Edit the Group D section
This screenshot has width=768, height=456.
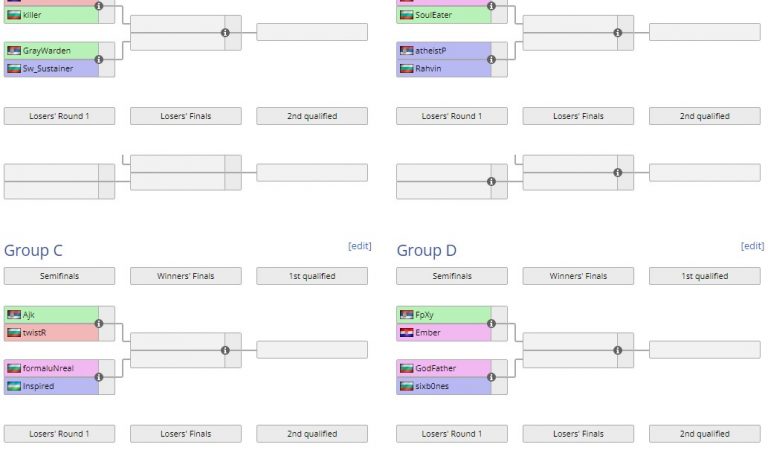click(752, 246)
